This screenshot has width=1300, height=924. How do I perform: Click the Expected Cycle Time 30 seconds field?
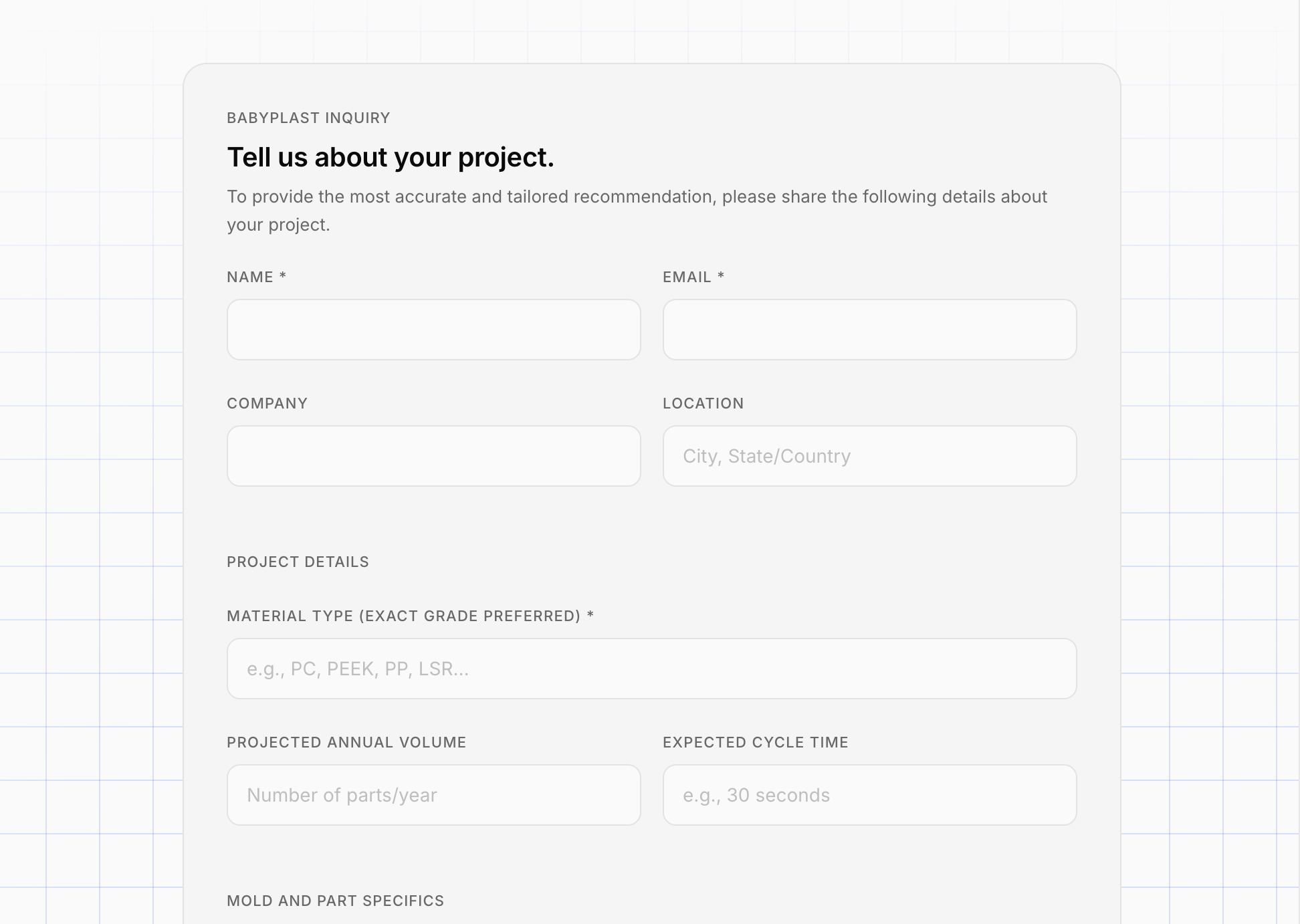click(x=869, y=795)
